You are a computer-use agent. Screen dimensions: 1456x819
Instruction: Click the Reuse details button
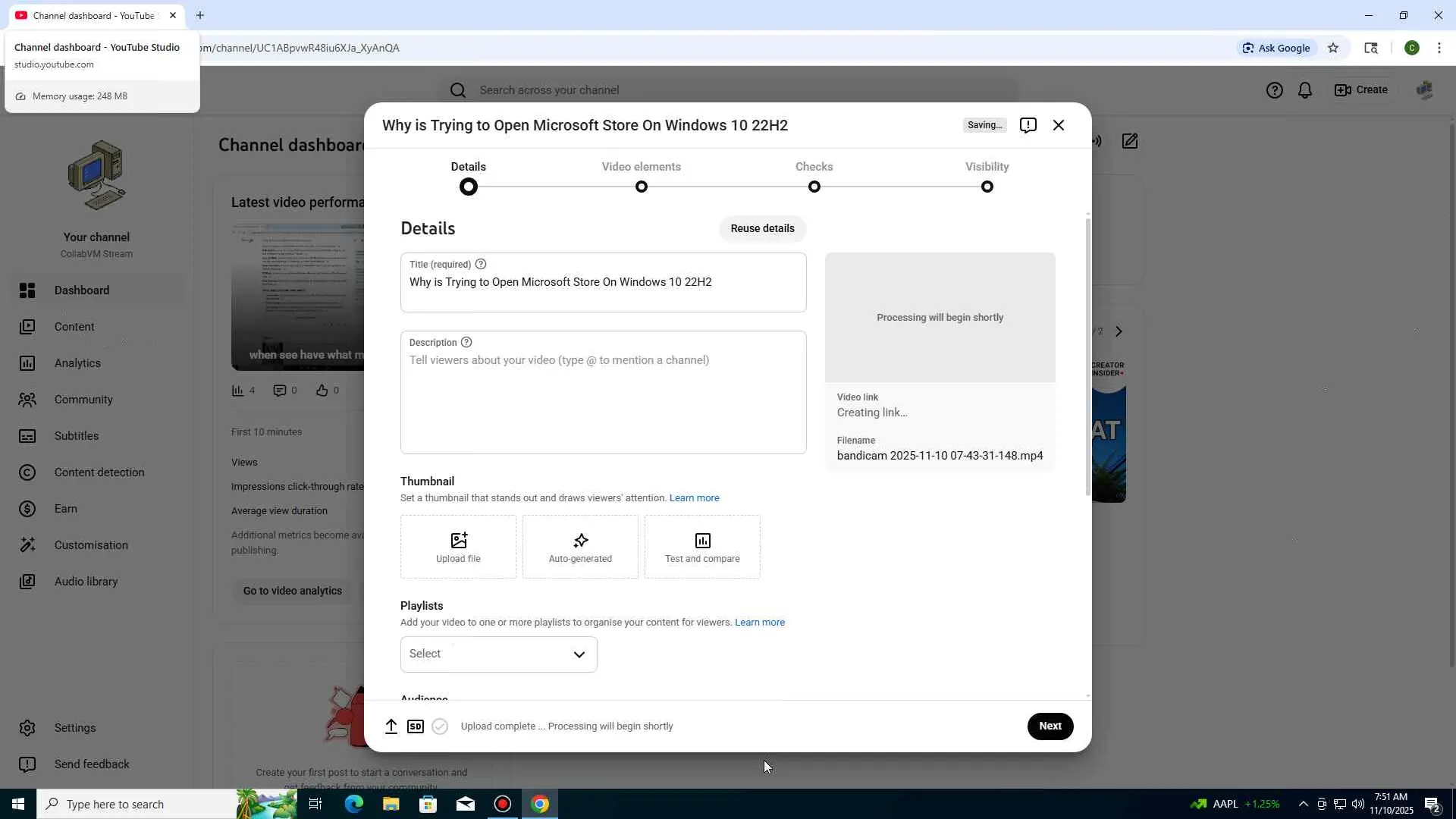coord(762,228)
